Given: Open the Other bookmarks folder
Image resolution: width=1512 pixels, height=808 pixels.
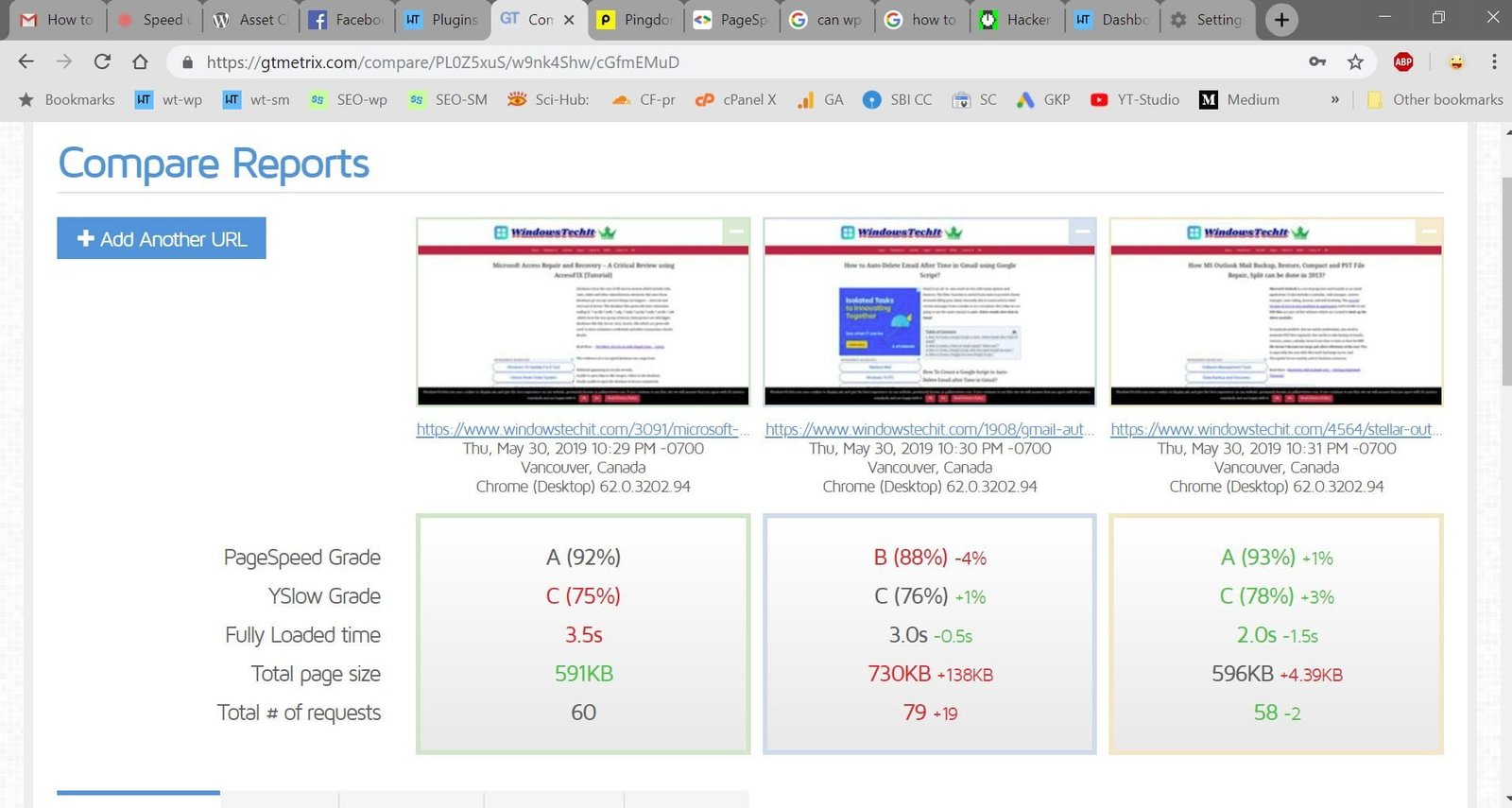Looking at the screenshot, I should (x=1435, y=100).
